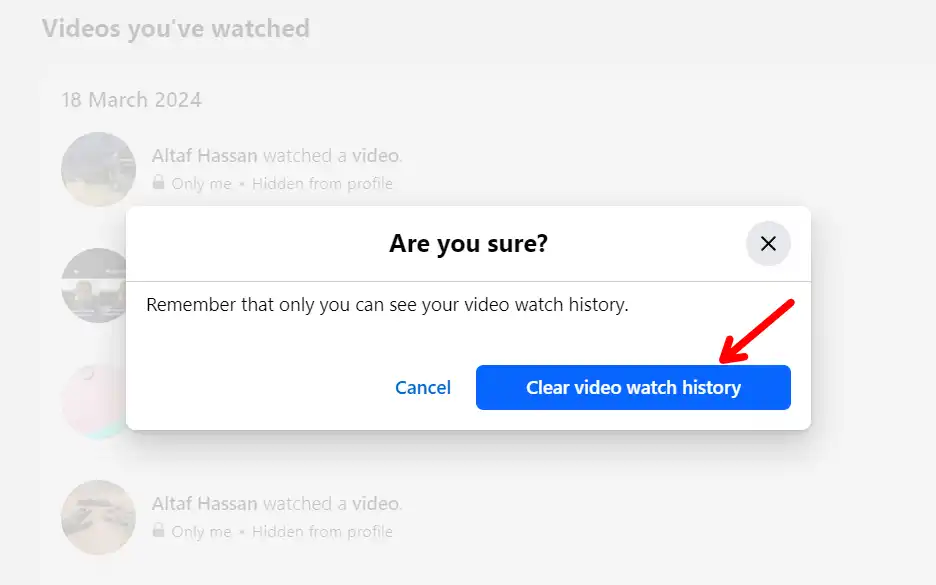
Task: Click the Videos you've watched heading
Action: [174, 28]
